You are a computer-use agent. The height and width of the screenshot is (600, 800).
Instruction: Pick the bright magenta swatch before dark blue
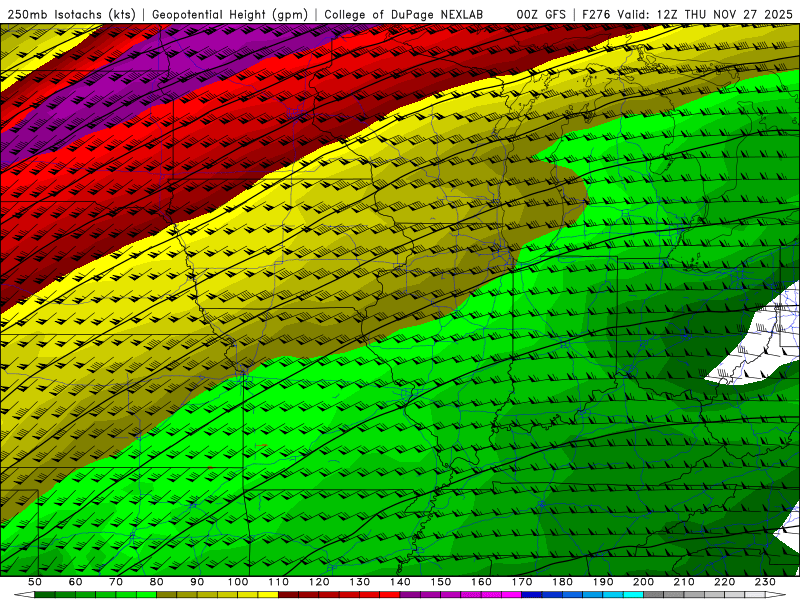click(x=511, y=594)
